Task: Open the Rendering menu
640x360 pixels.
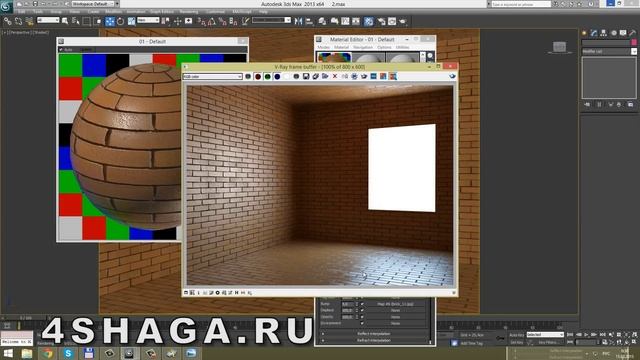Action: [x=189, y=12]
